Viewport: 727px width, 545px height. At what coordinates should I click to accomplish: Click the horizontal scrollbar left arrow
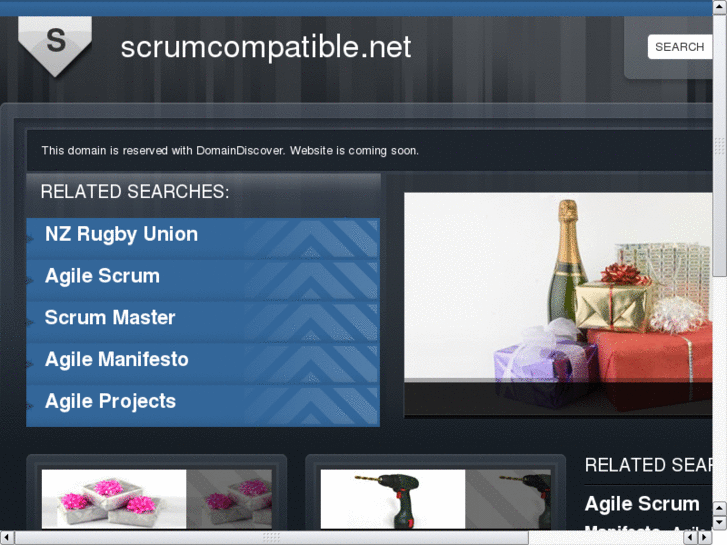click(6, 538)
